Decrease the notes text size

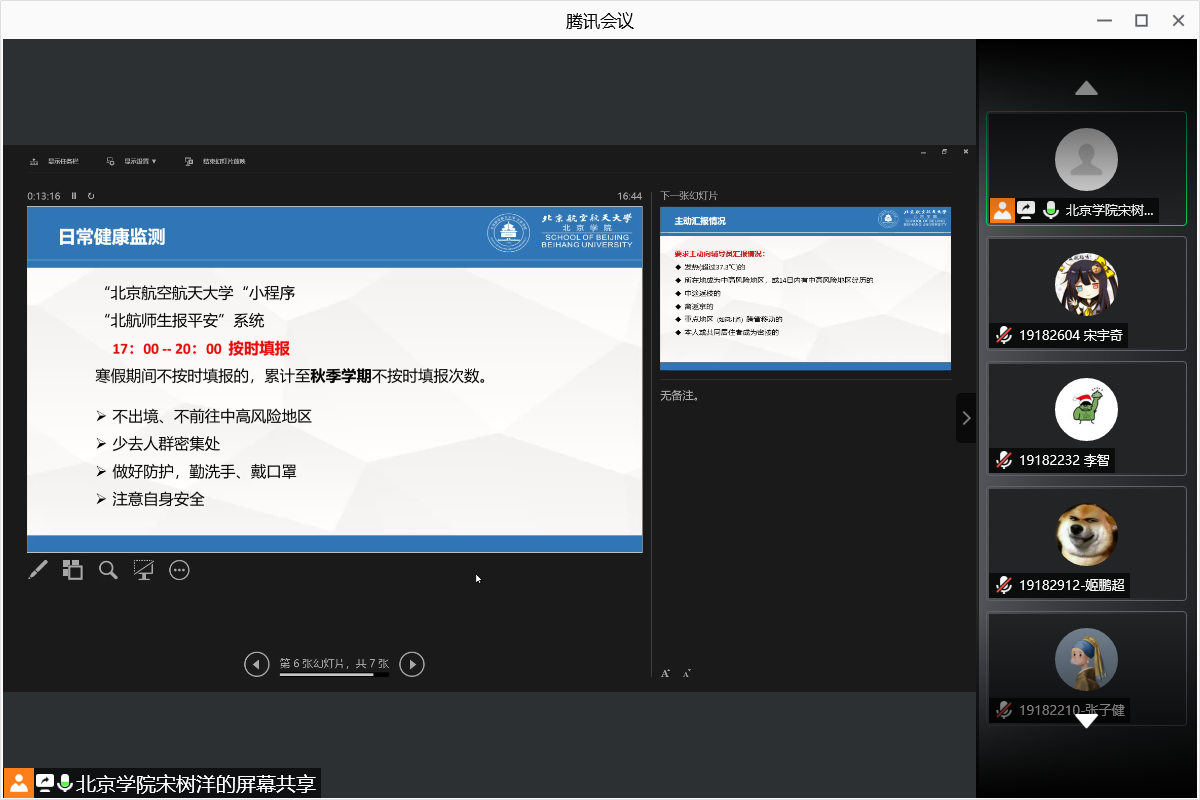pyautogui.click(x=687, y=673)
